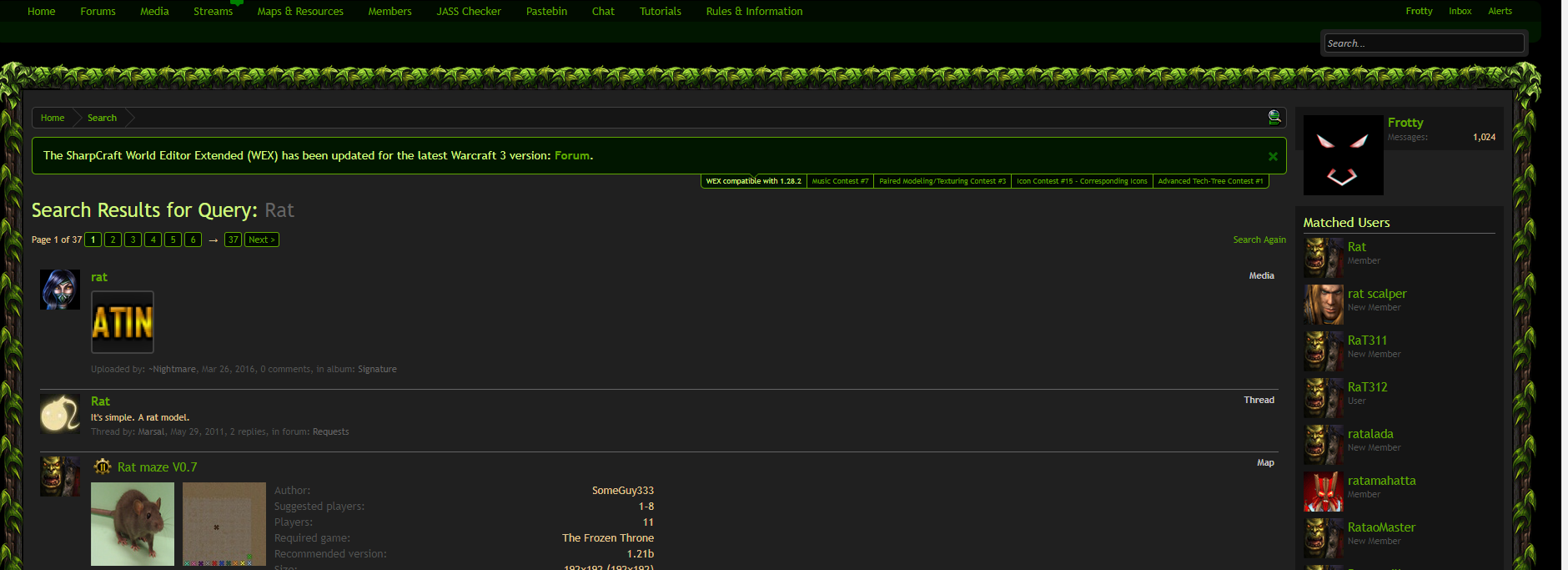The height and width of the screenshot is (570, 1568).
Task: Open avatar of matched user ratamahatta
Action: point(1324,492)
